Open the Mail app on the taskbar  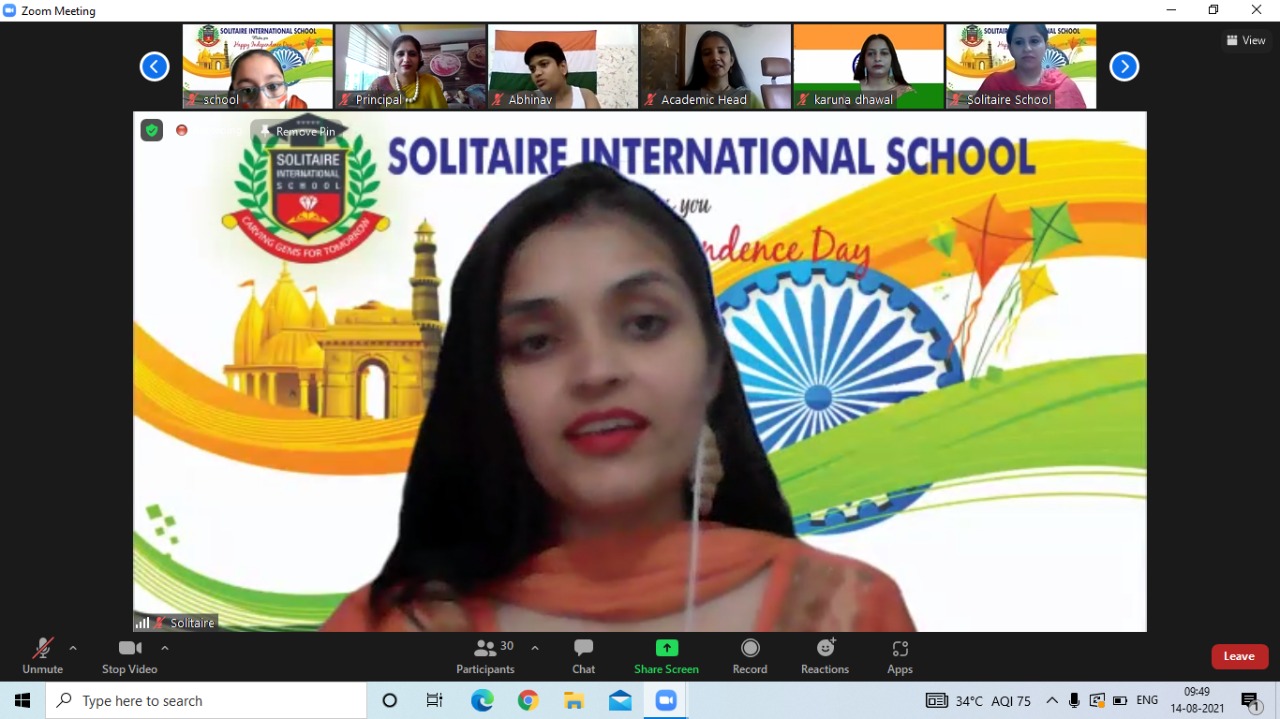click(x=620, y=701)
